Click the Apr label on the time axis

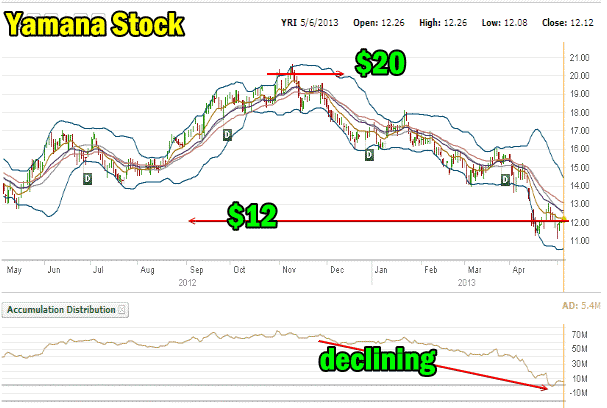pyautogui.click(x=519, y=270)
